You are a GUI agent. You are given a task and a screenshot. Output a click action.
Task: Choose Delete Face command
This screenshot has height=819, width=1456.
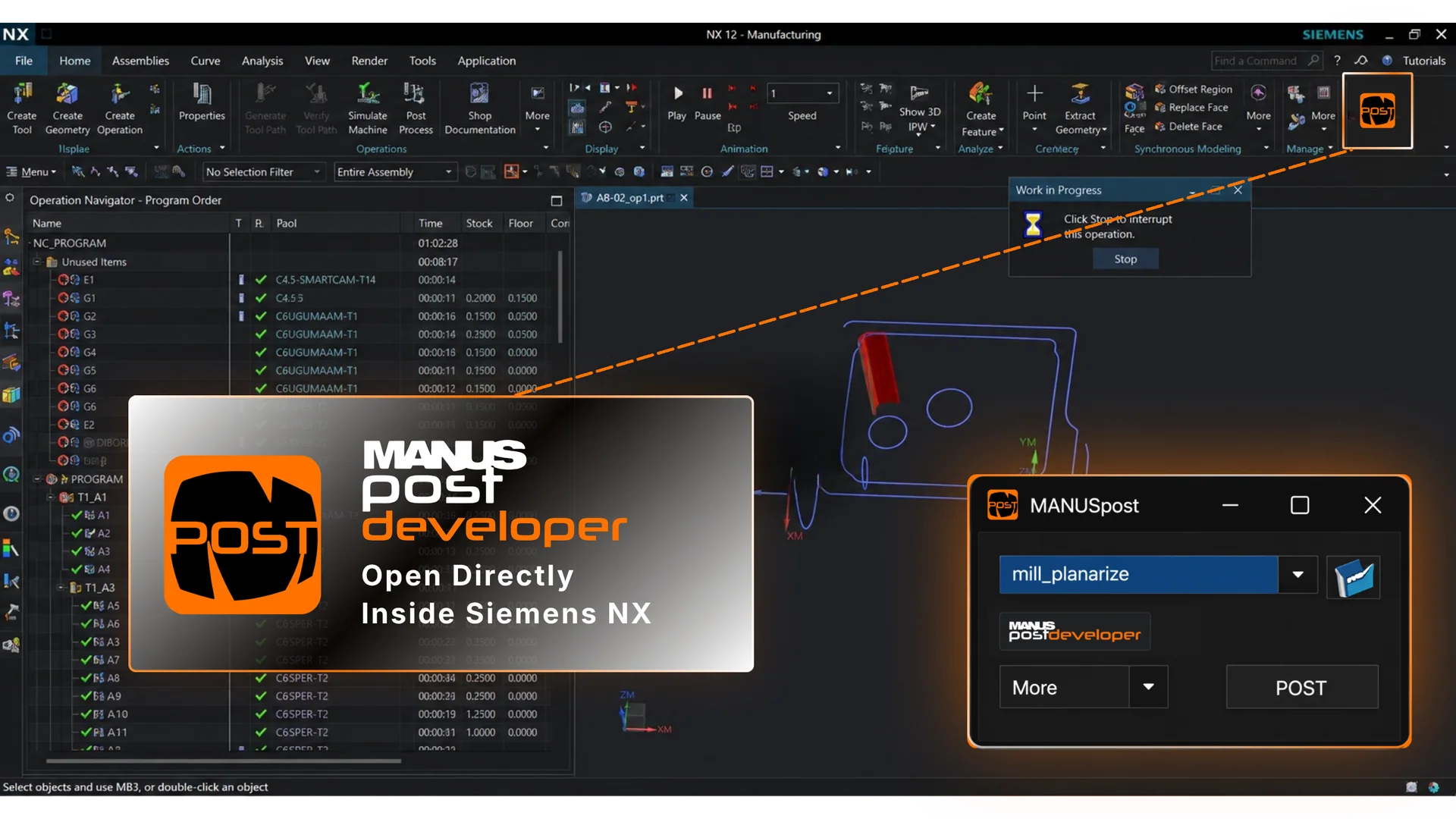[1188, 127]
